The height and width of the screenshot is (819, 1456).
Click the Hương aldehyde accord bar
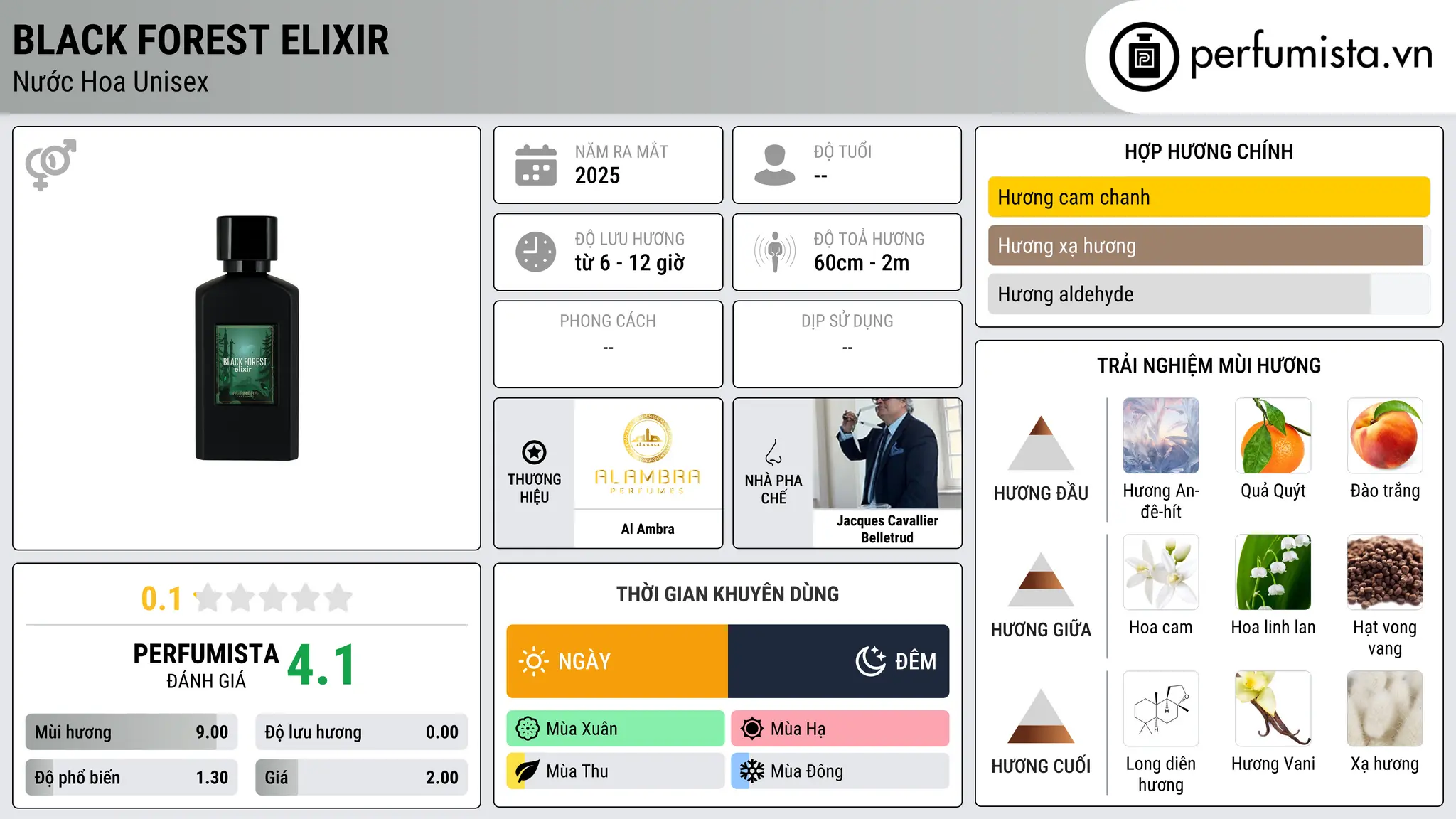(1209, 294)
